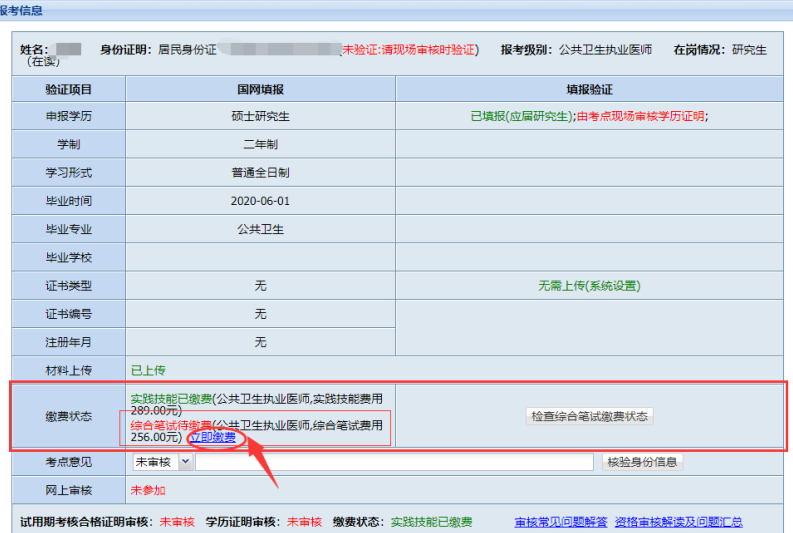
Task: Open the 未审核 dropdown for 考点意见
Action: tap(161, 462)
